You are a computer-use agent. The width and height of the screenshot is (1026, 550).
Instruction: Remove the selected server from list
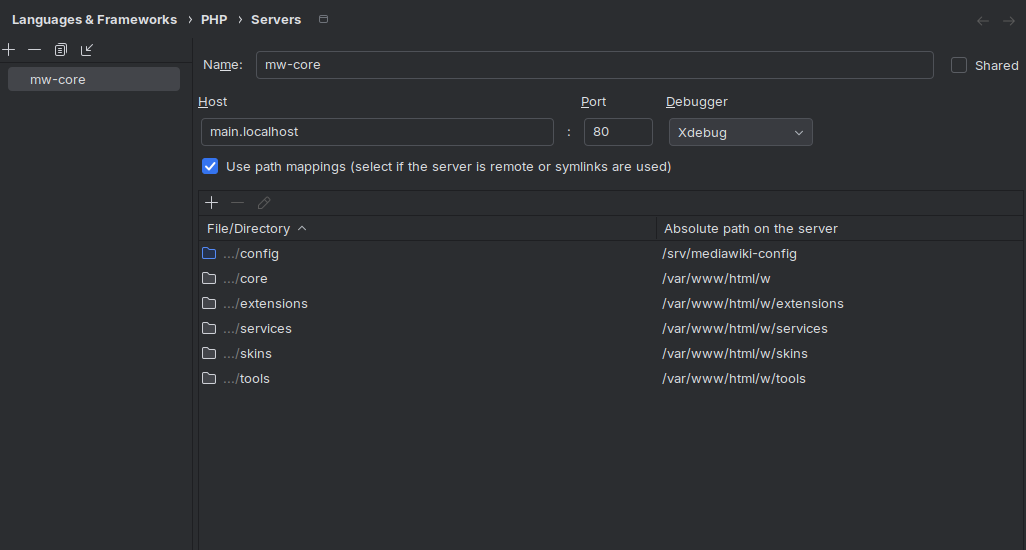click(x=35, y=49)
